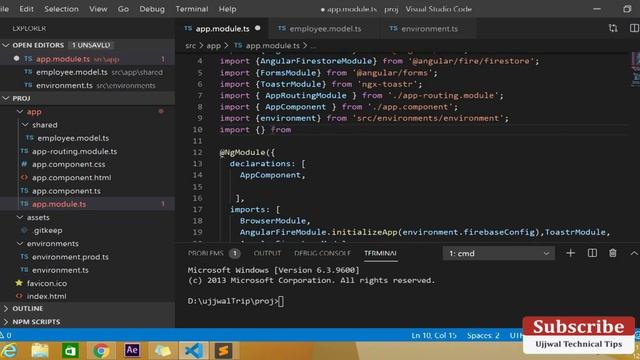Click the favicon.ico star icon in explorer
The width and height of the screenshot is (640, 360).
19,283
